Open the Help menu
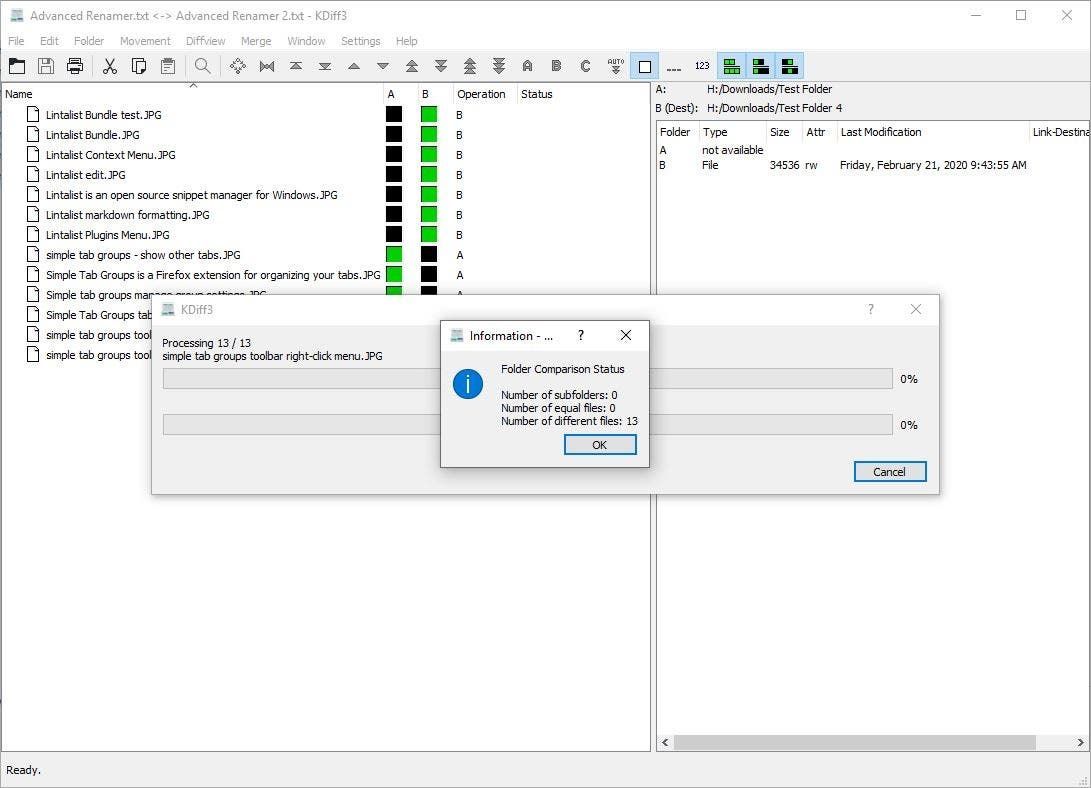 406,41
